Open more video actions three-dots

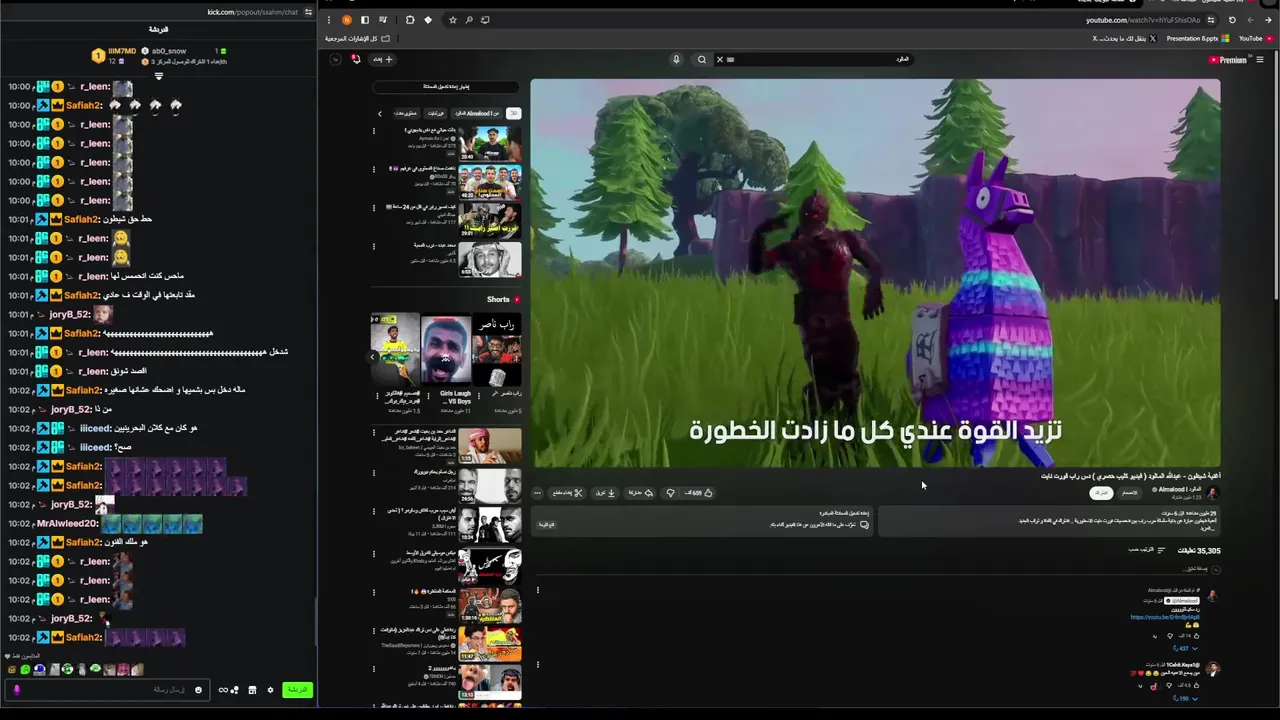point(537,493)
